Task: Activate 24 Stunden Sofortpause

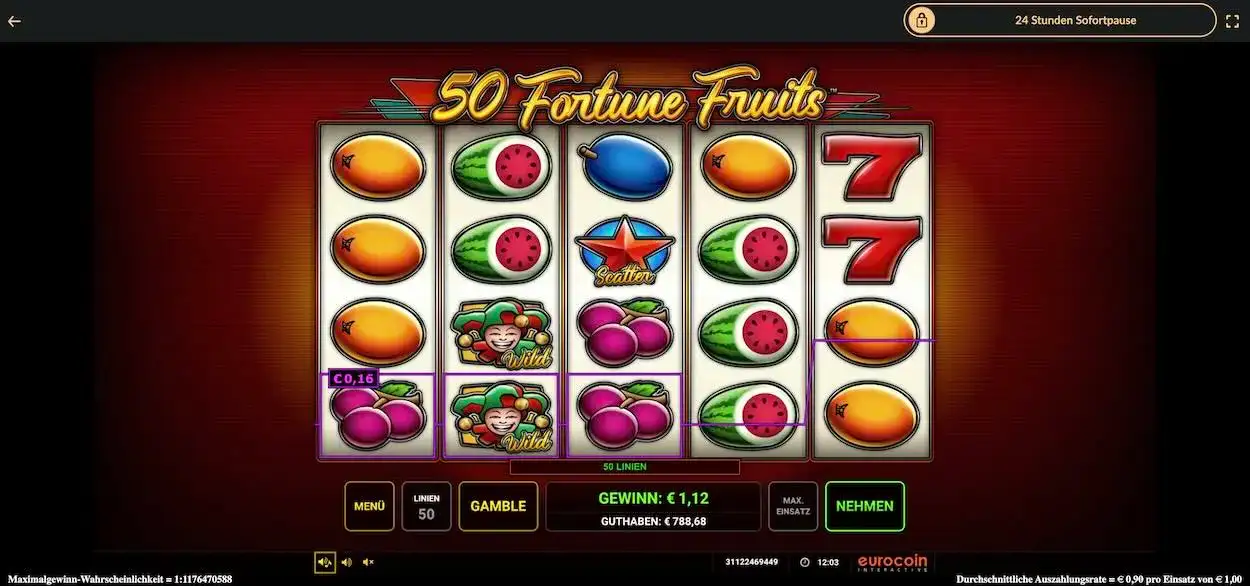Action: [x=1060, y=20]
